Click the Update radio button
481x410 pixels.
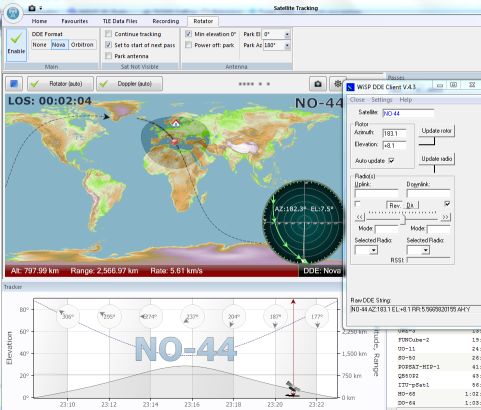(x=436, y=159)
